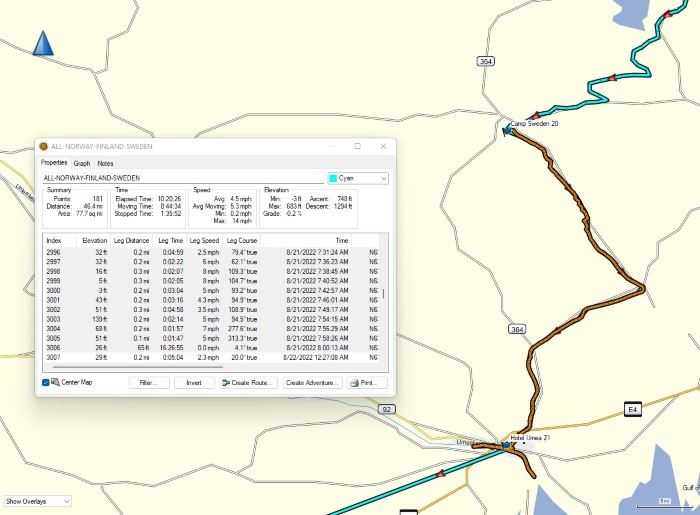Click the track dialog's title bar icon
Viewport: 700px width, 515px height.
[x=44, y=146]
